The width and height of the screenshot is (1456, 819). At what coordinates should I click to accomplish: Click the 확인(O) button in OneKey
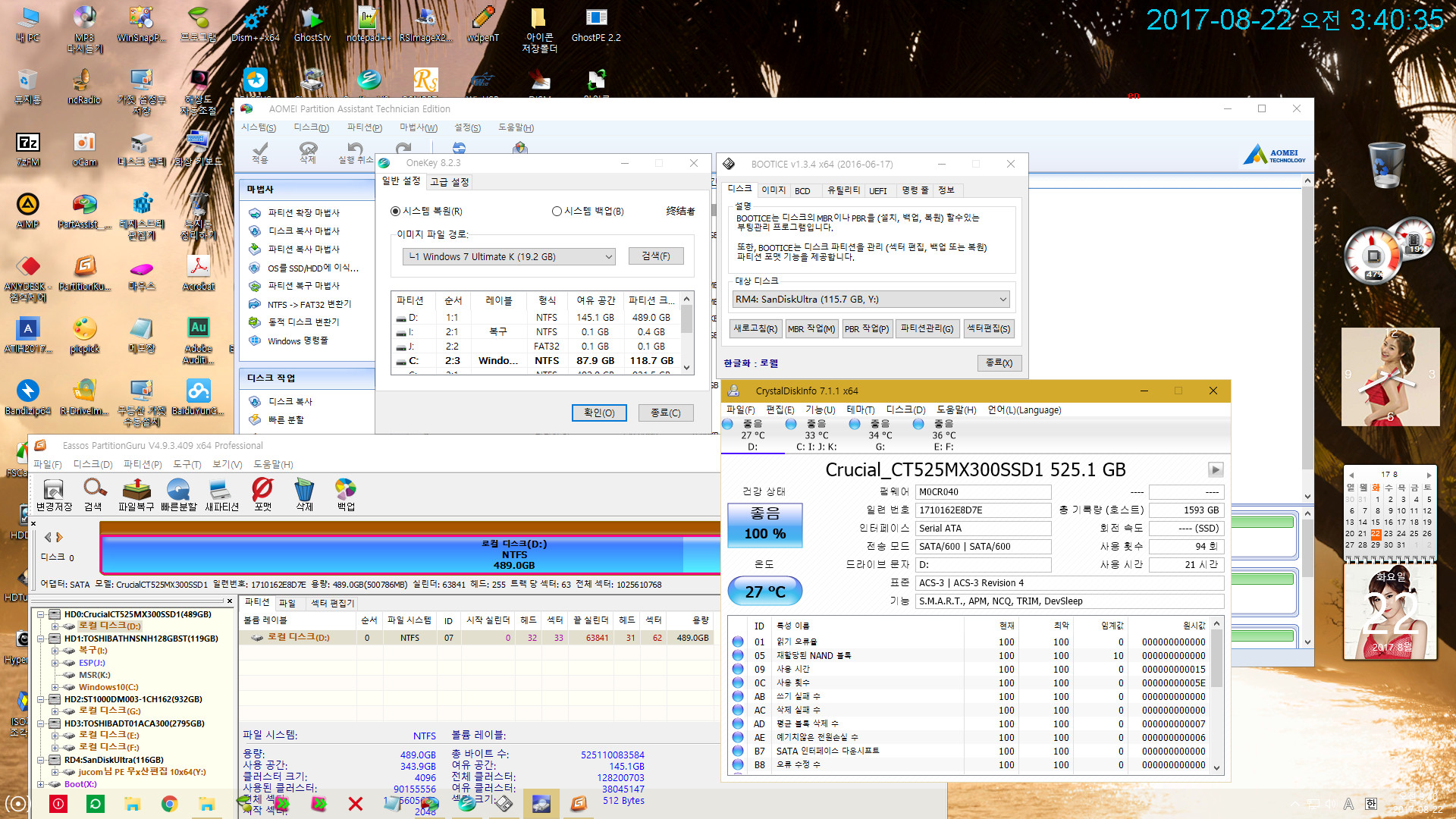[599, 413]
